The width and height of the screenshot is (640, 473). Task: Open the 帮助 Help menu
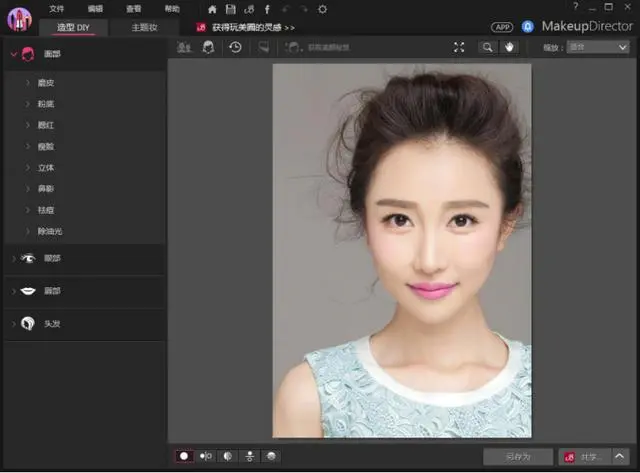[x=172, y=9]
